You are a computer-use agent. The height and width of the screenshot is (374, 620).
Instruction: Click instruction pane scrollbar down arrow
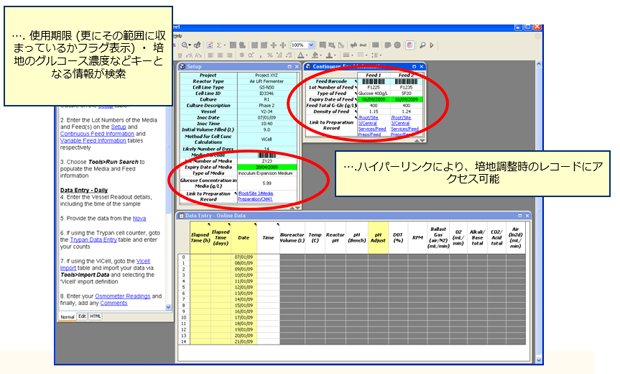click(168, 307)
